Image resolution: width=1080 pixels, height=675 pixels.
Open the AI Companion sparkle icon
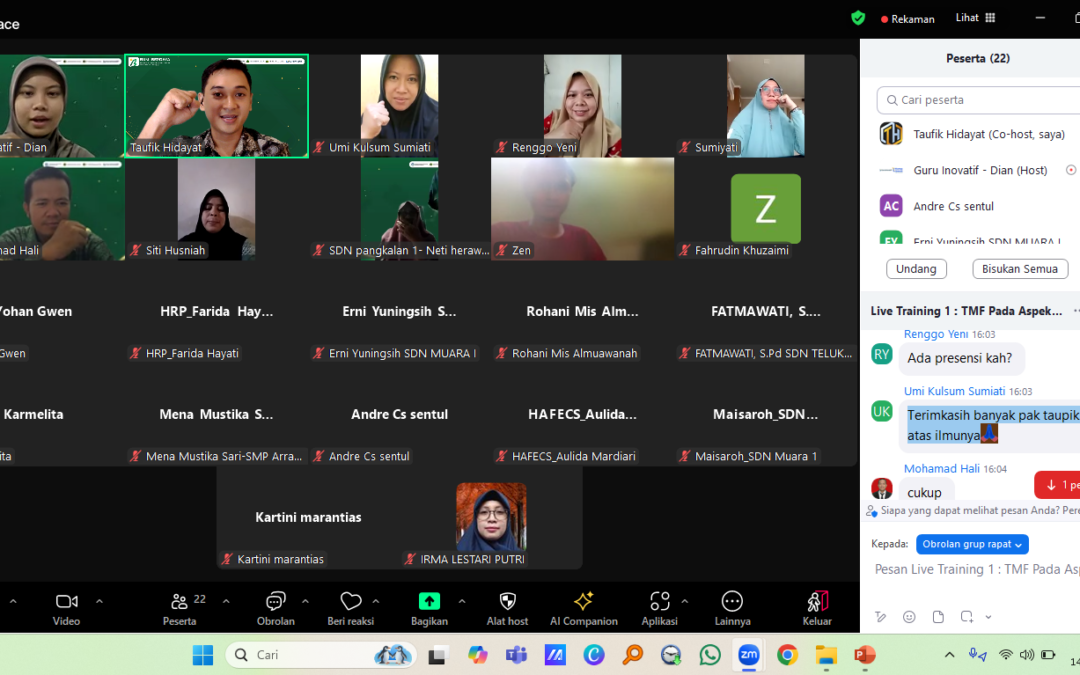point(583,601)
